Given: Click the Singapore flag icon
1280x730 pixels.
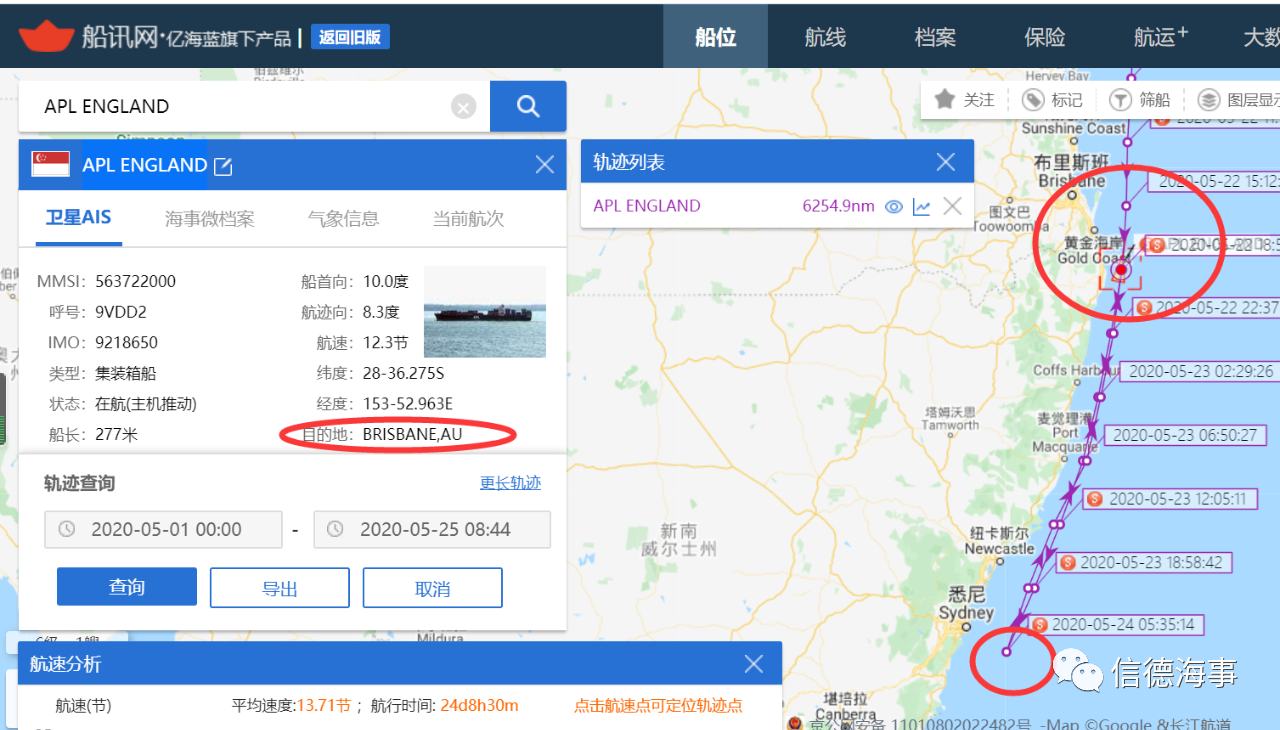Looking at the screenshot, I should tap(51, 164).
